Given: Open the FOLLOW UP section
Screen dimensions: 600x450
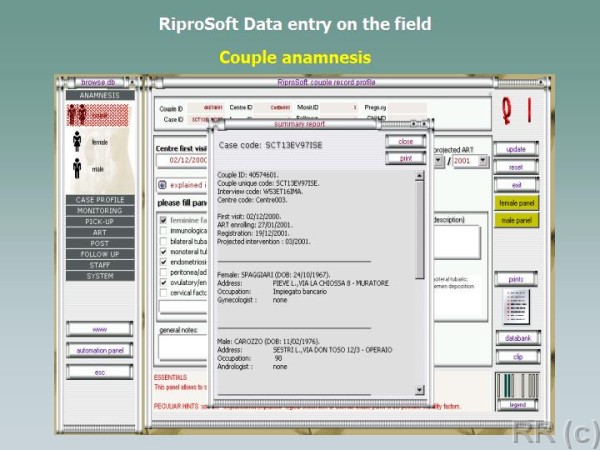Looking at the screenshot, I should tap(100, 254).
